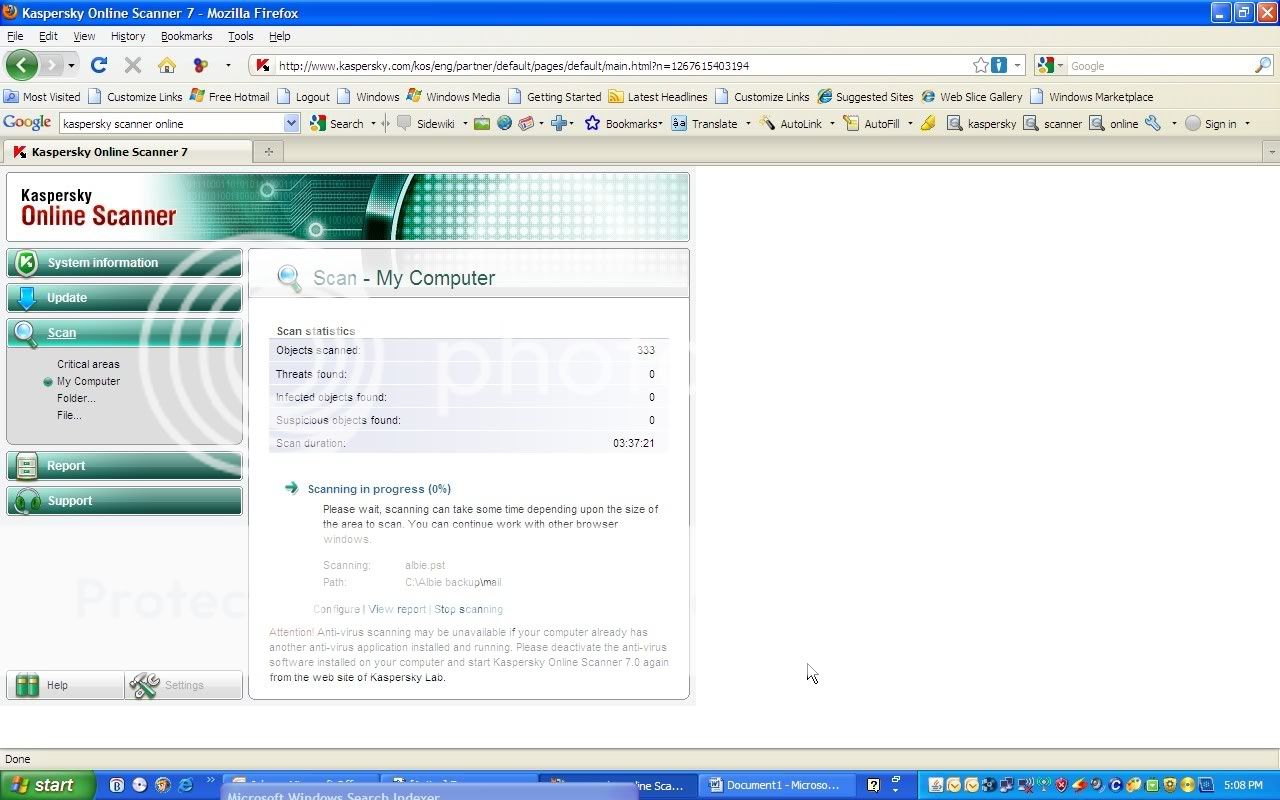Click the Configure link
The width and height of the screenshot is (1280, 800).
click(336, 609)
